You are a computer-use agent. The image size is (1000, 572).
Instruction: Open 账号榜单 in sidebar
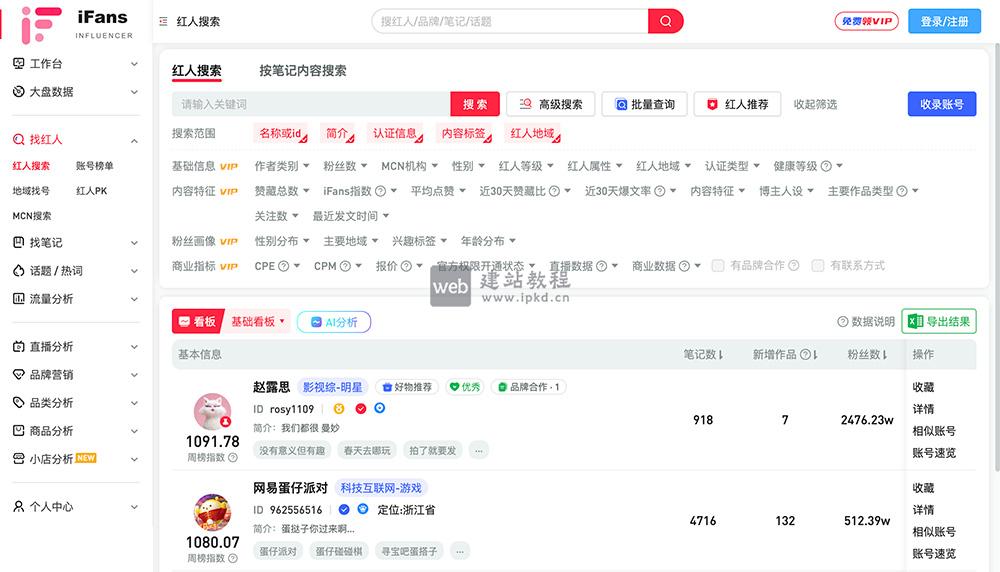[x=94, y=166]
